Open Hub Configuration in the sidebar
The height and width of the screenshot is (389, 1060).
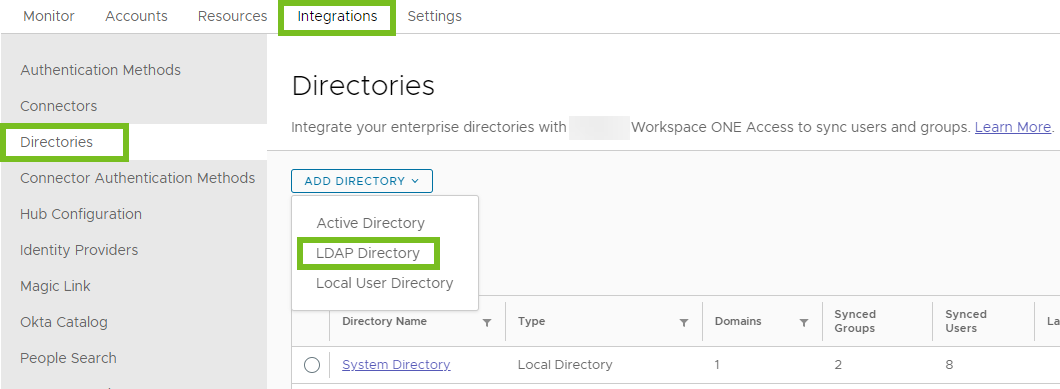coord(81,214)
